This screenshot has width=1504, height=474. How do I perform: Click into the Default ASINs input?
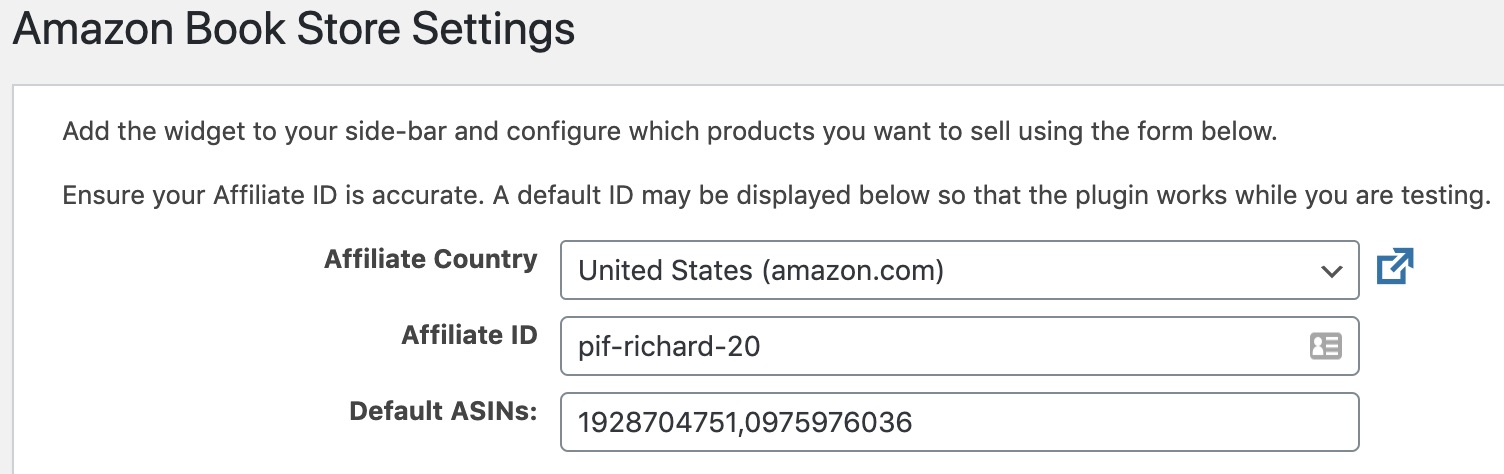pos(958,422)
